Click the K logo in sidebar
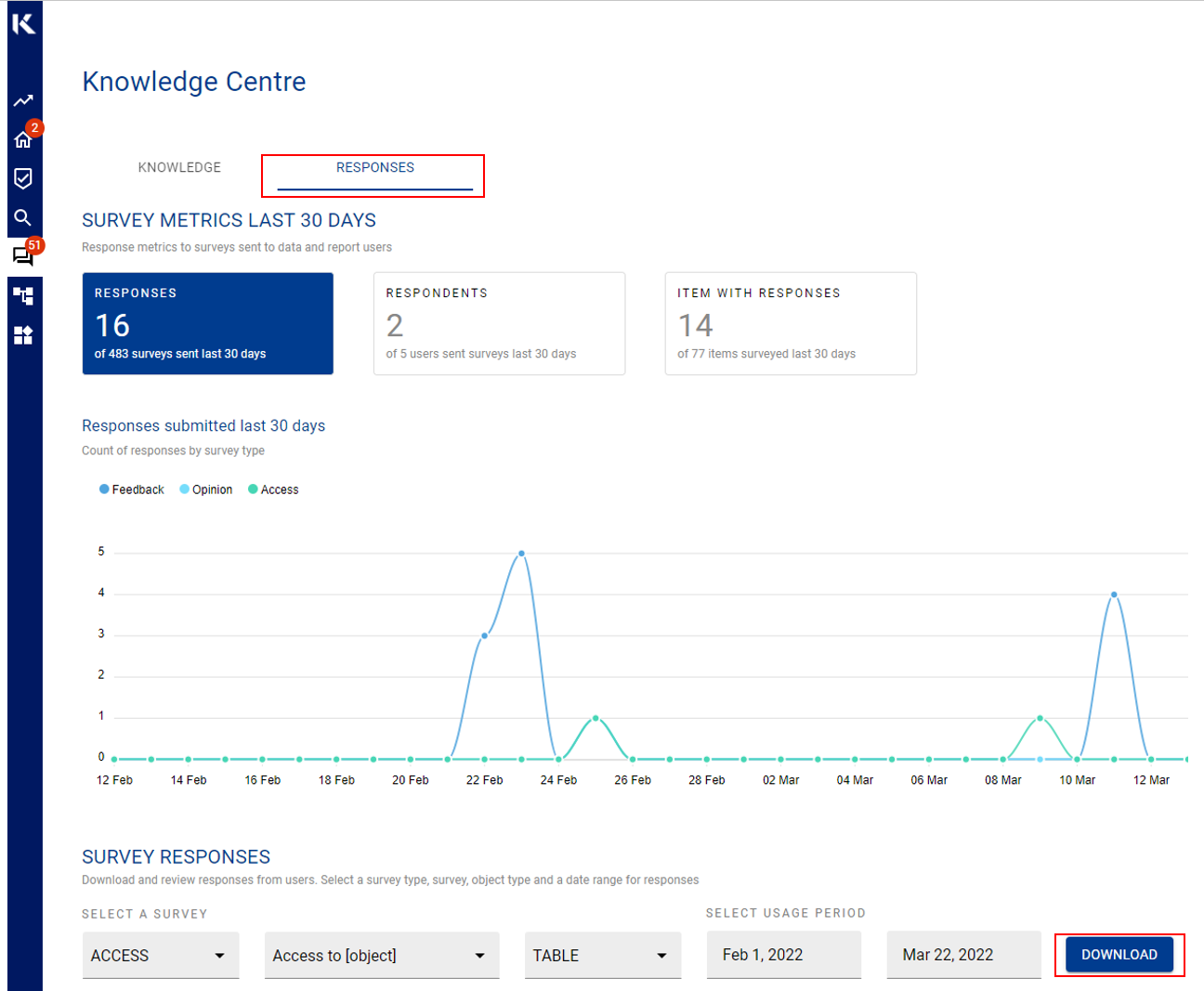This screenshot has height=991, width=1204. 24,23
